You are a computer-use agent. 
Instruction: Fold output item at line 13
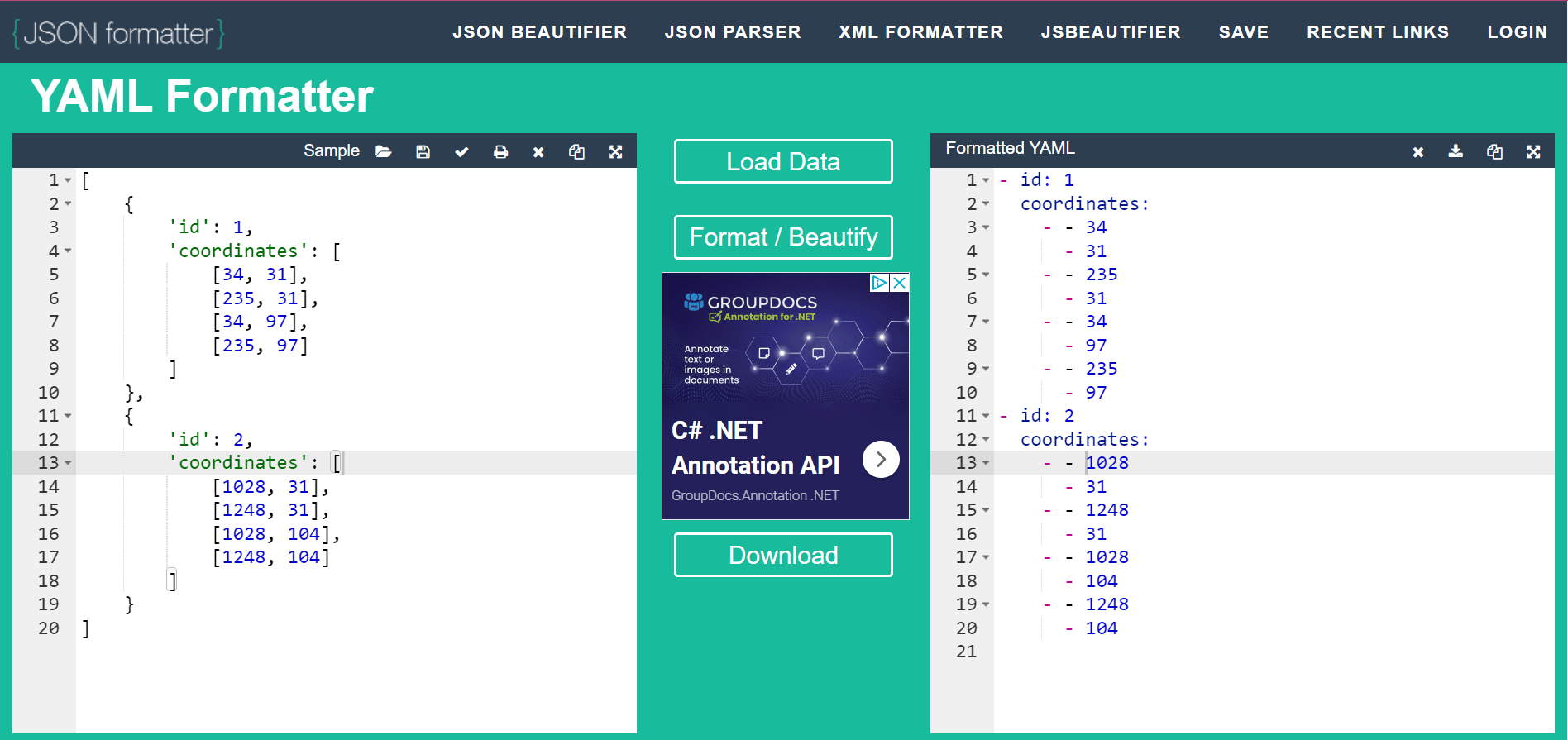(986, 463)
